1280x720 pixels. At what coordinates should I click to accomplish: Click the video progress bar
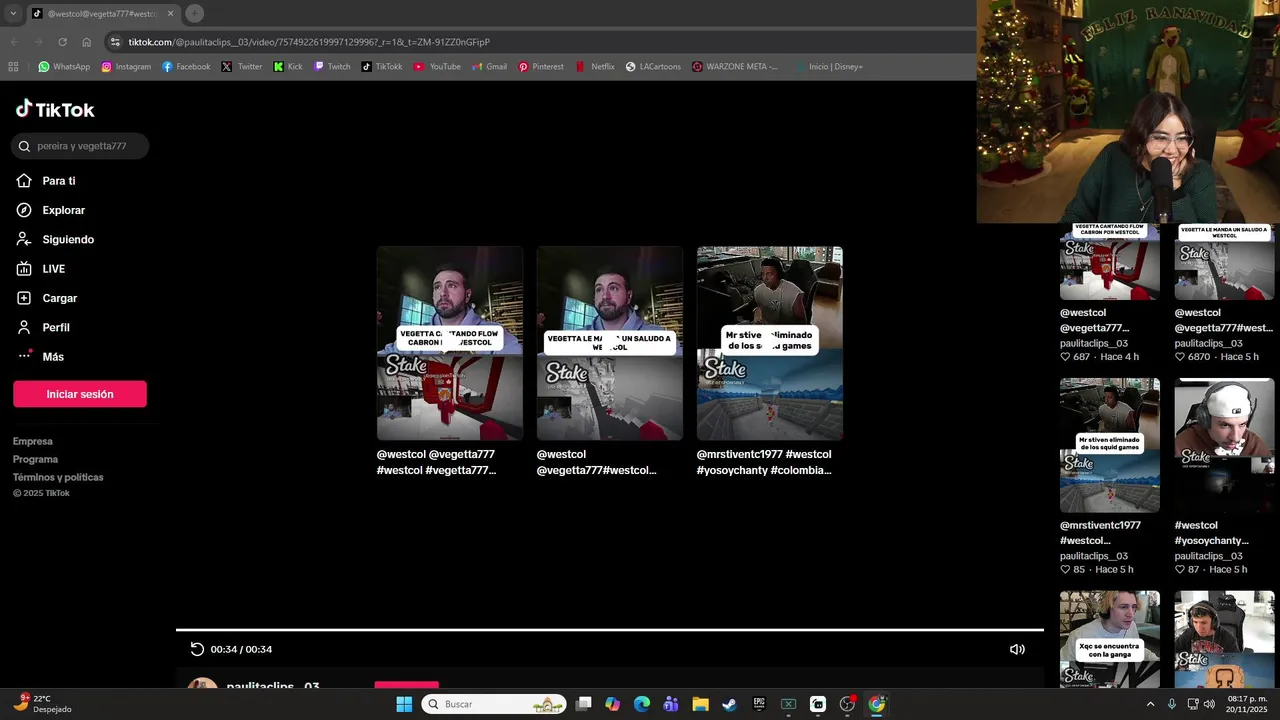(610, 630)
